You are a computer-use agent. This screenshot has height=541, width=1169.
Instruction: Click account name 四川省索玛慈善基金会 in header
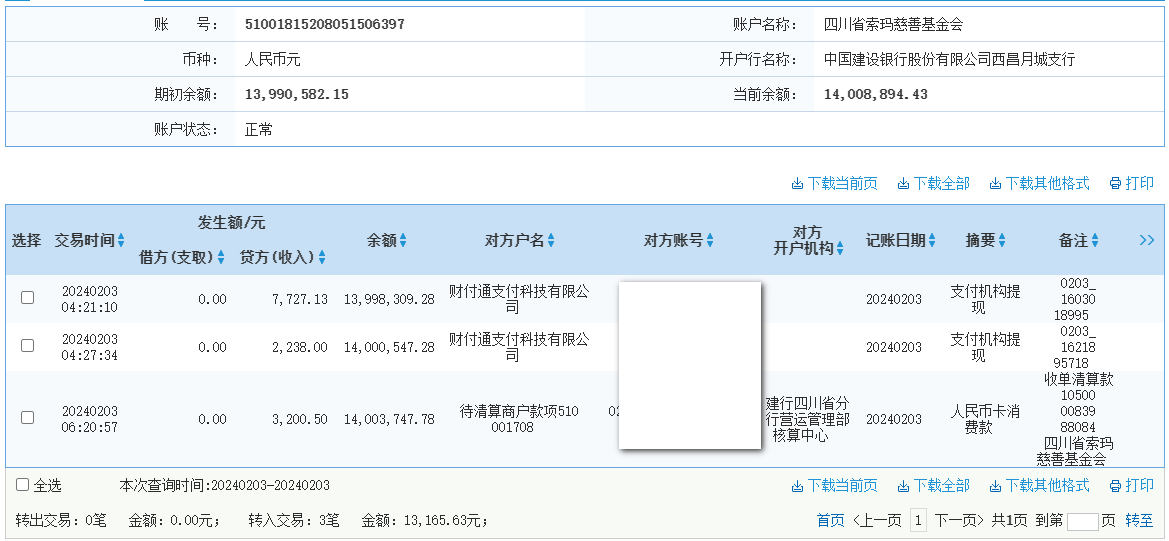click(x=893, y=24)
